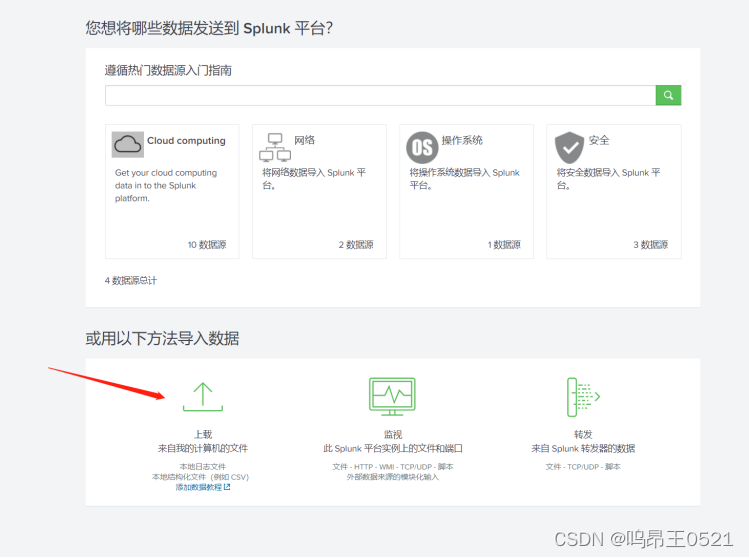Select the 转发 label text
This screenshot has width=749, height=558.
(x=583, y=434)
